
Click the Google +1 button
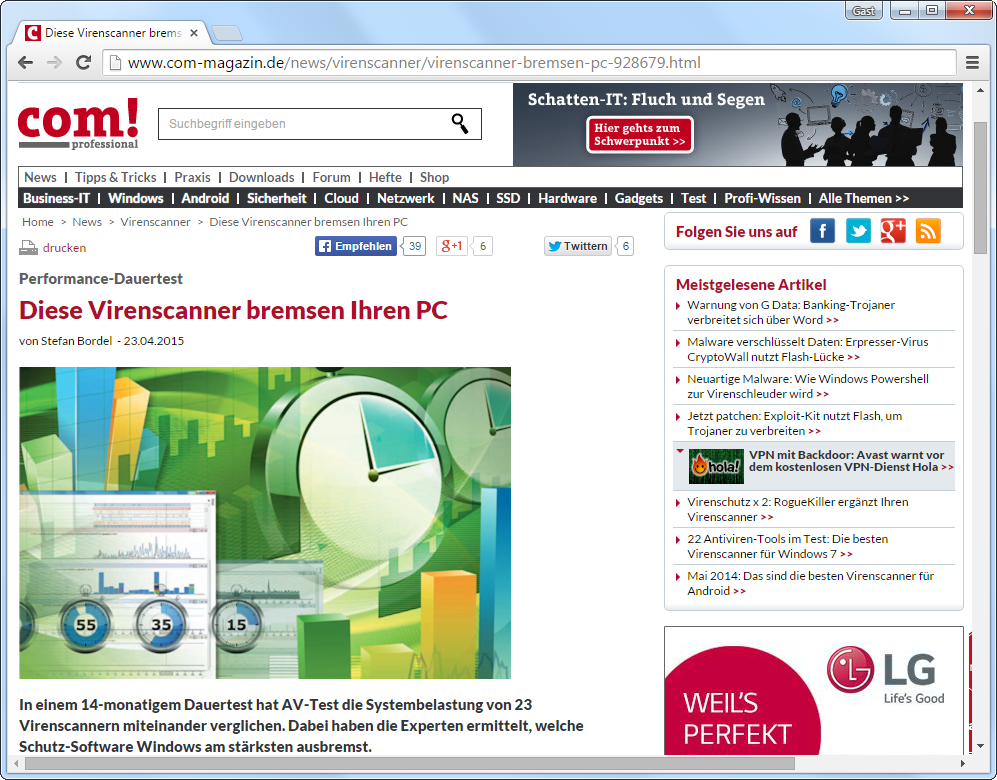[452, 246]
